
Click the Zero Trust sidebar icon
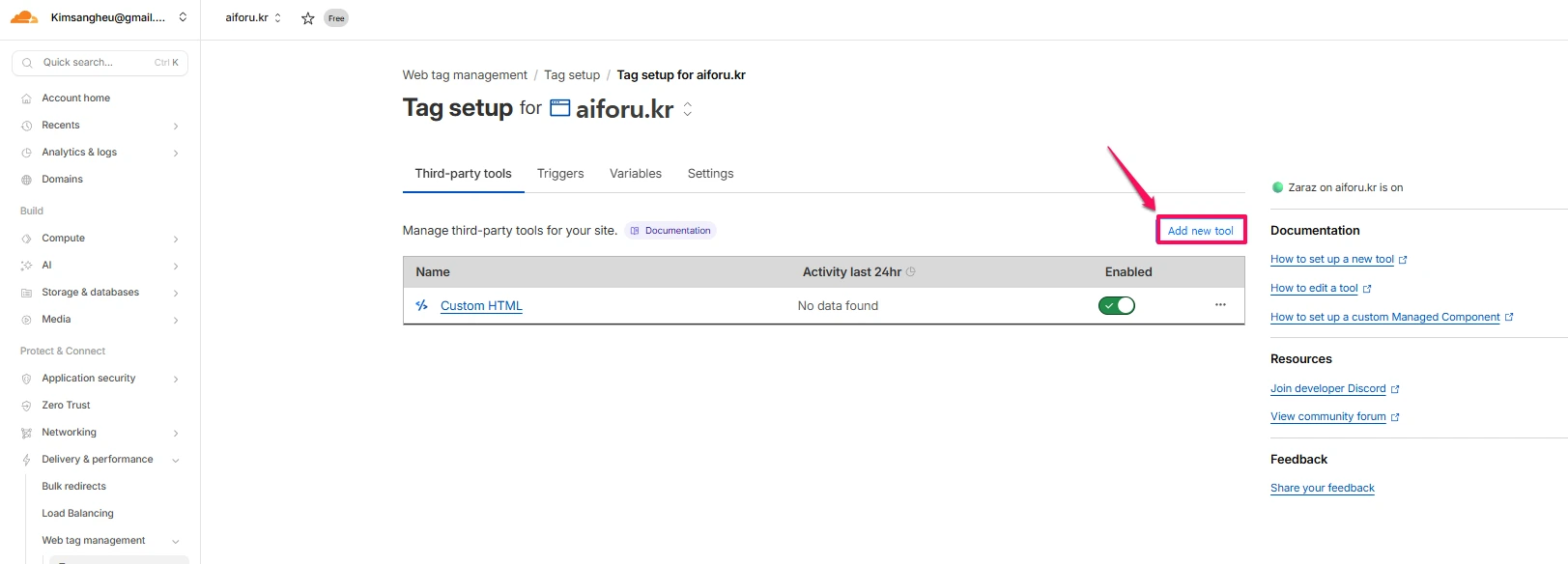click(27, 406)
